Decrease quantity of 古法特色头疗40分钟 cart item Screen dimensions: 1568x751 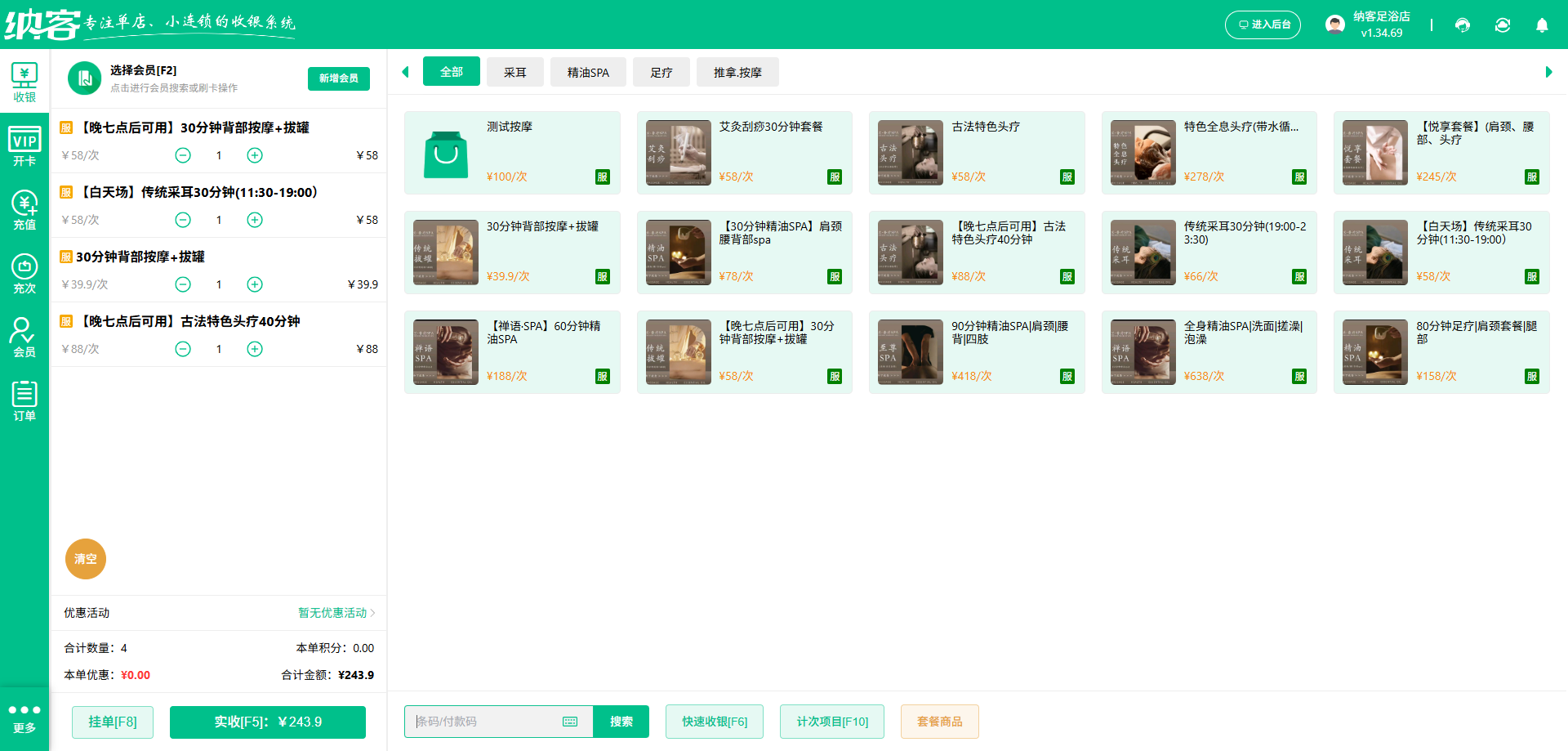pyautogui.click(x=183, y=349)
